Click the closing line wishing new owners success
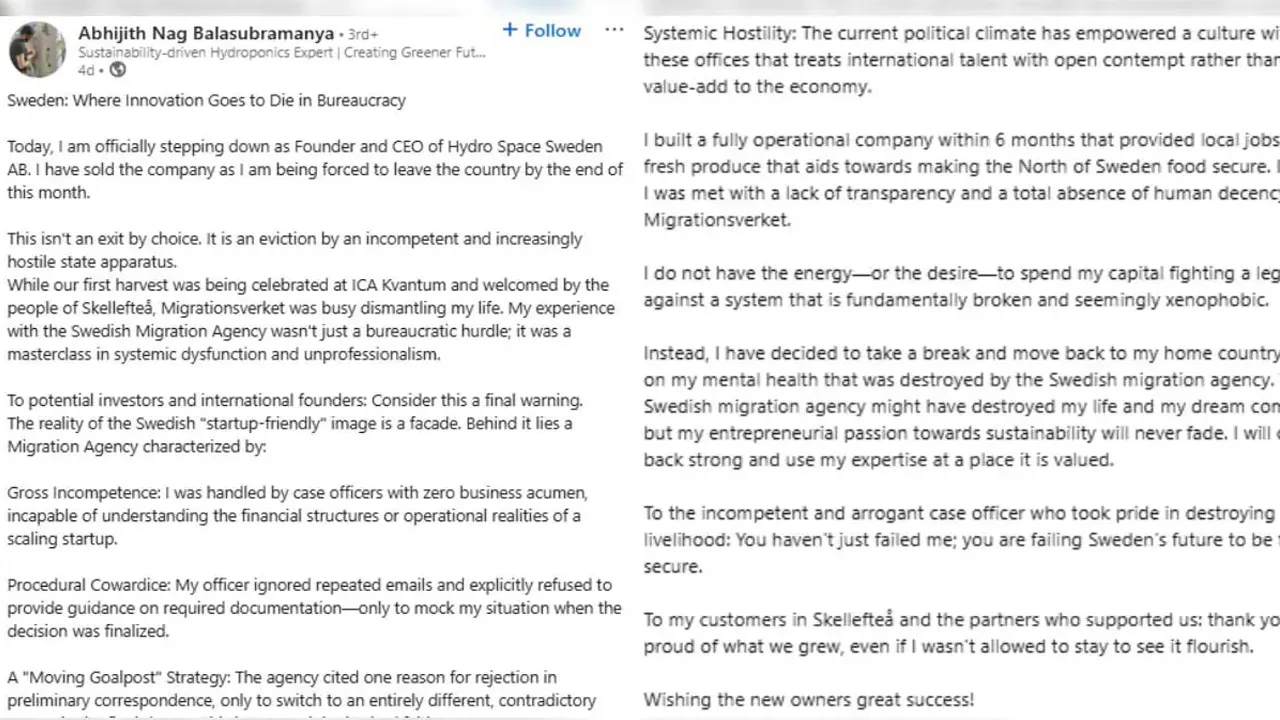This screenshot has height=720, width=1280. pos(808,699)
